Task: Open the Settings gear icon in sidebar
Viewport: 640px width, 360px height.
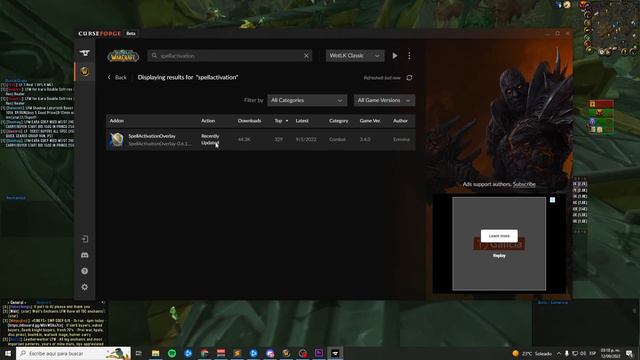Action: tap(84, 287)
